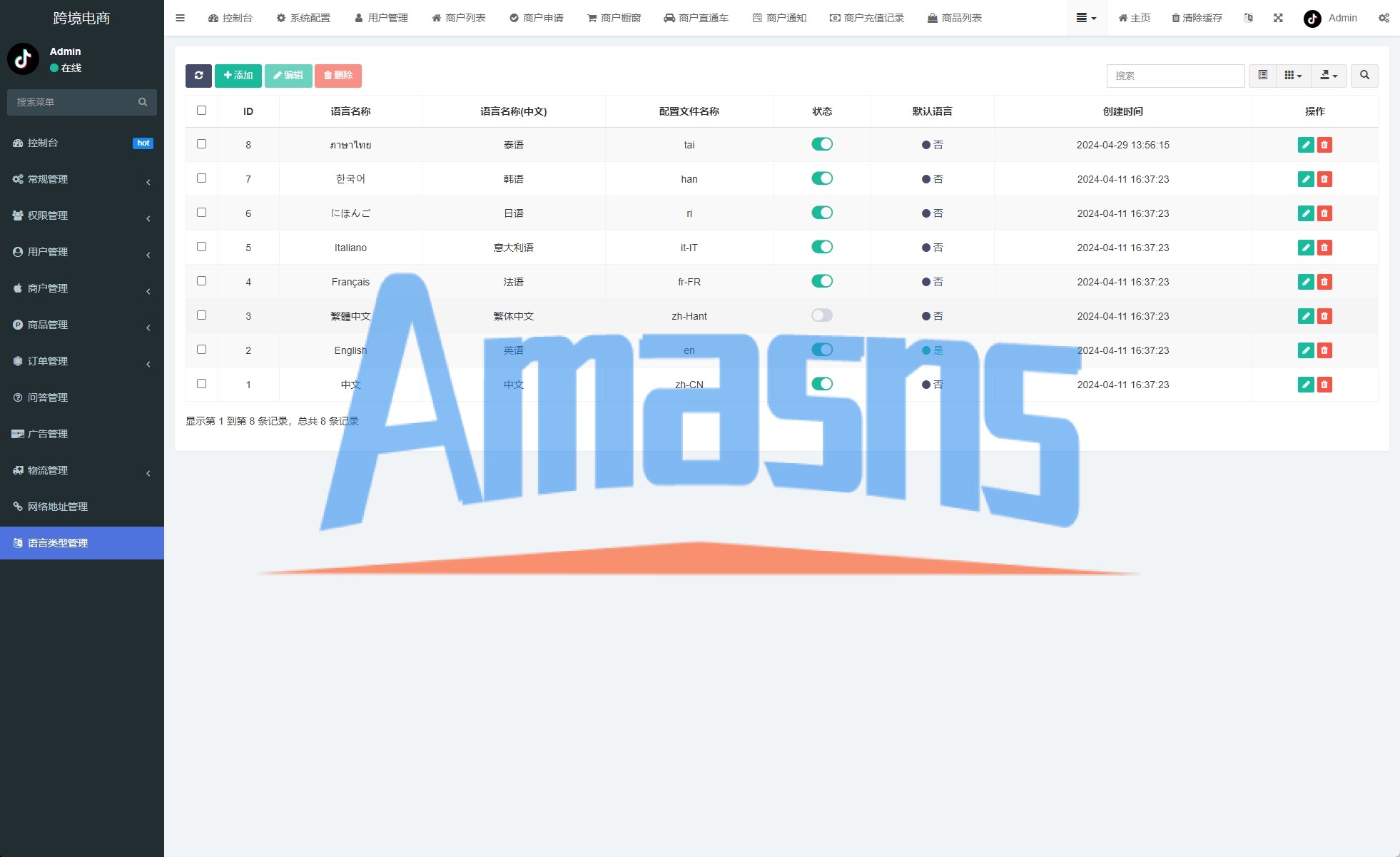This screenshot has width=1400, height=857.
Task: Click the 主页 home link
Action: click(1135, 18)
